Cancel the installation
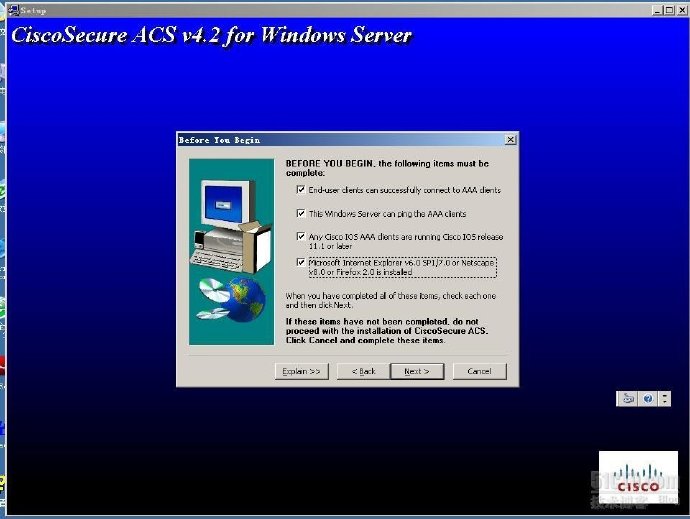This screenshot has height=519, width=690. [x=480, y=371]
